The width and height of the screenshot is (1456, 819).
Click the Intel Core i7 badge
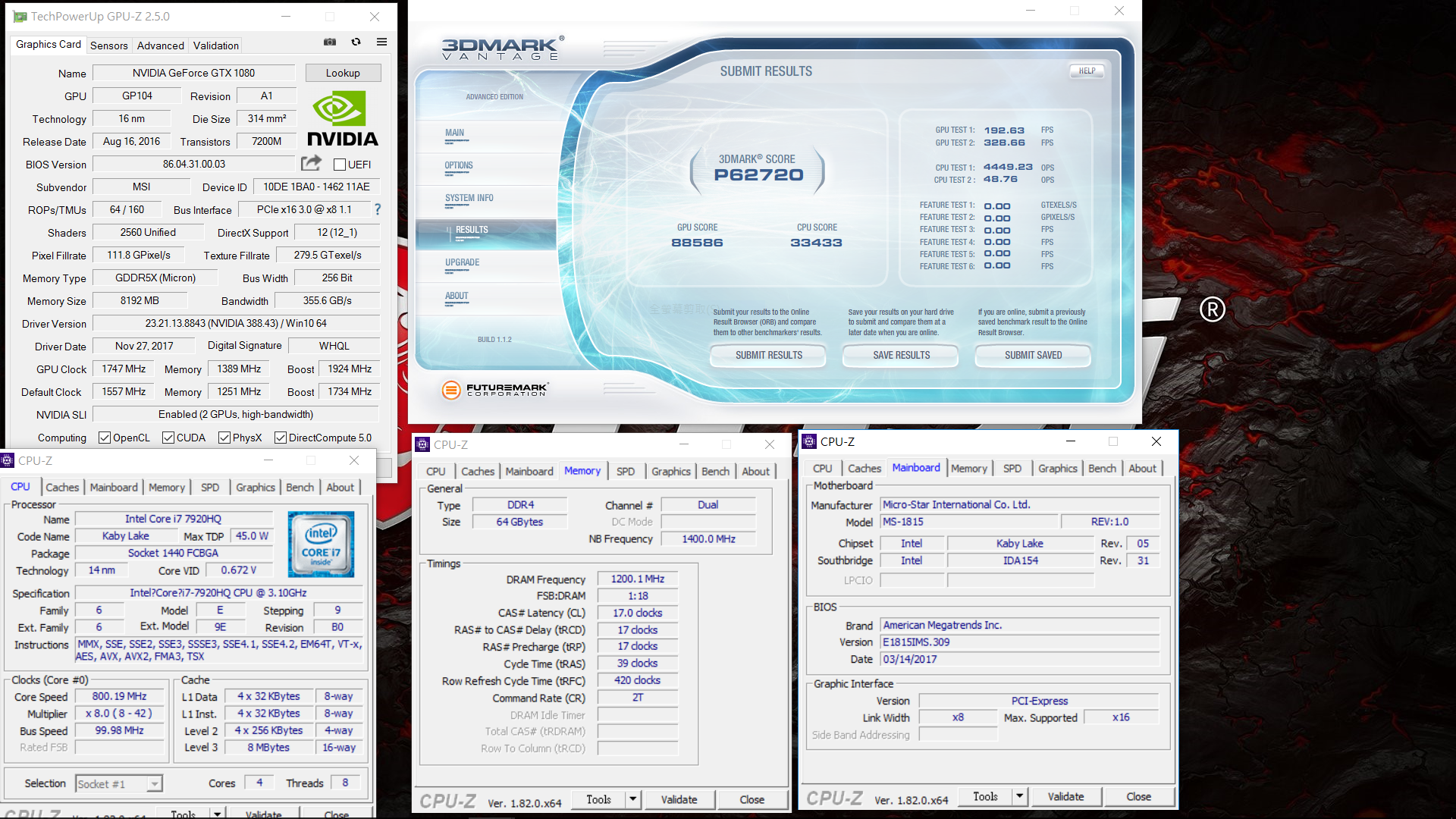coord(321,544)
